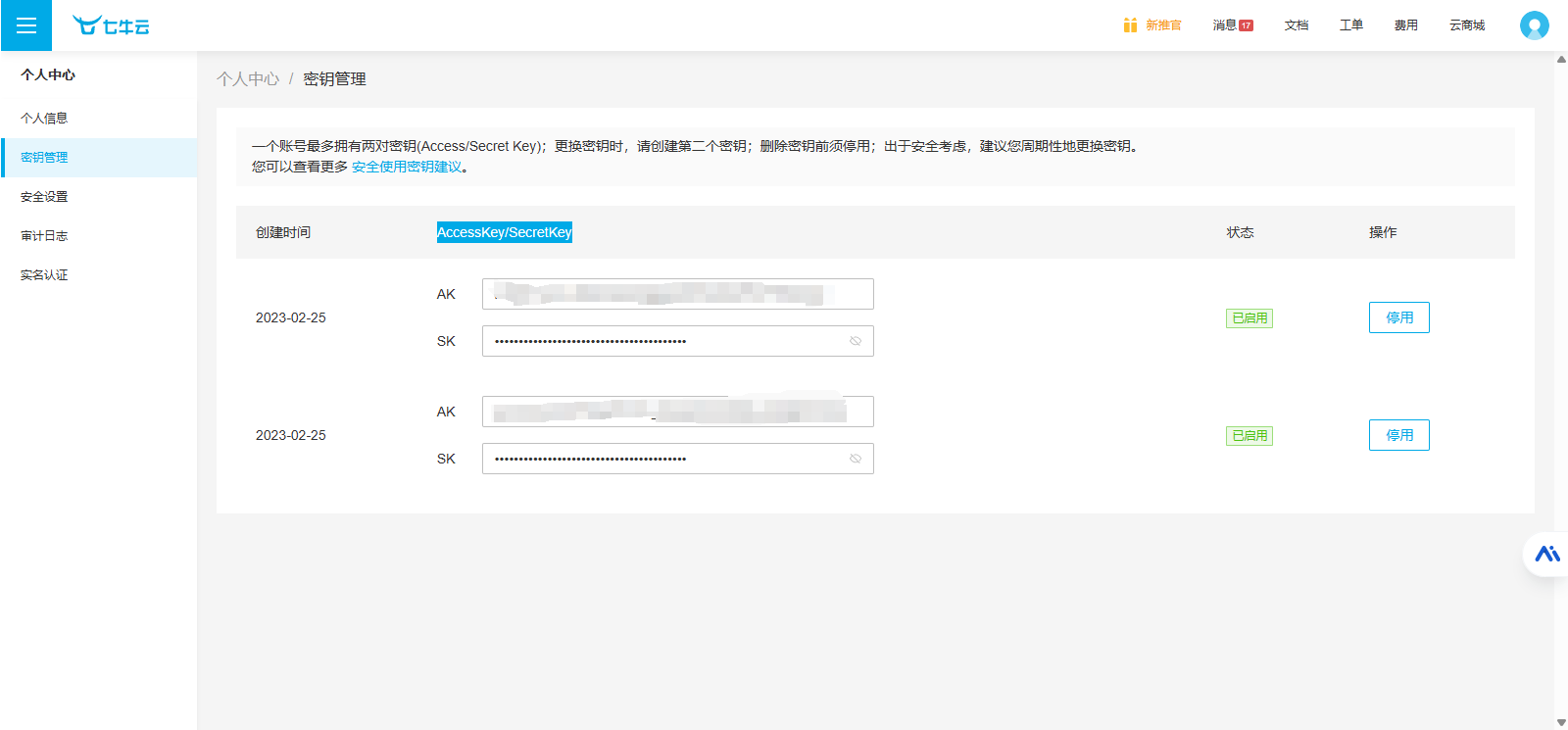
Task: Click the Qiniu Cloud logo
Action: (111, 25)
